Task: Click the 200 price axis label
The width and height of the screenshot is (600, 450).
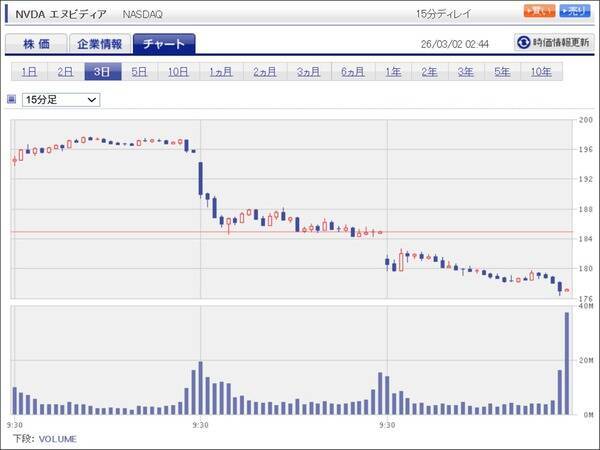Action: (585, 120)
